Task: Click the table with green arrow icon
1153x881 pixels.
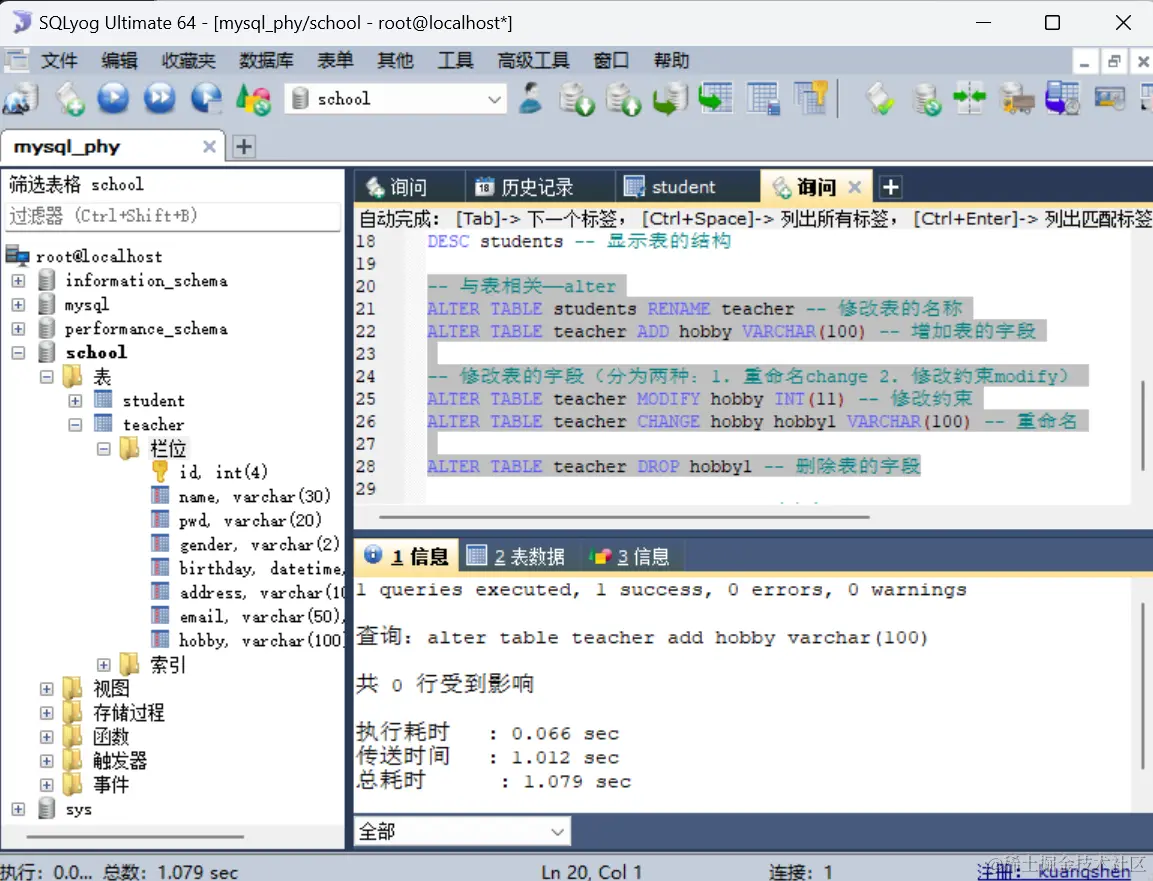Action: pyautogui.click(x=715, y=99)
